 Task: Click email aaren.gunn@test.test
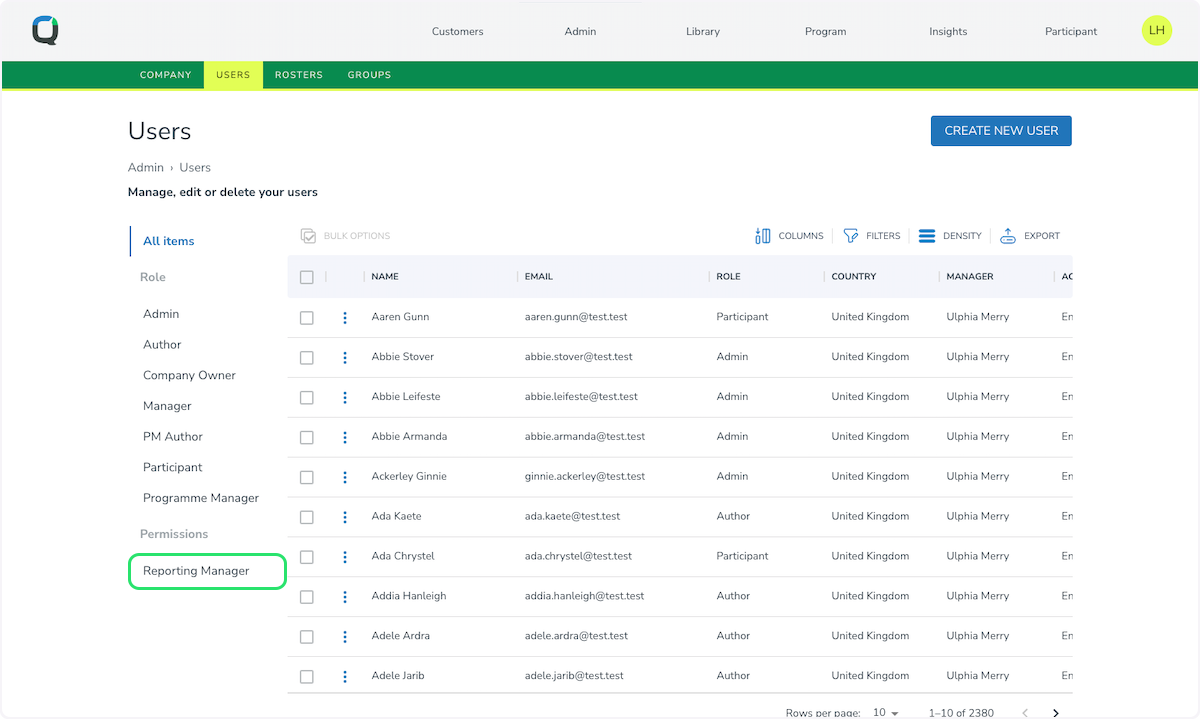click(x=576, y=317)
